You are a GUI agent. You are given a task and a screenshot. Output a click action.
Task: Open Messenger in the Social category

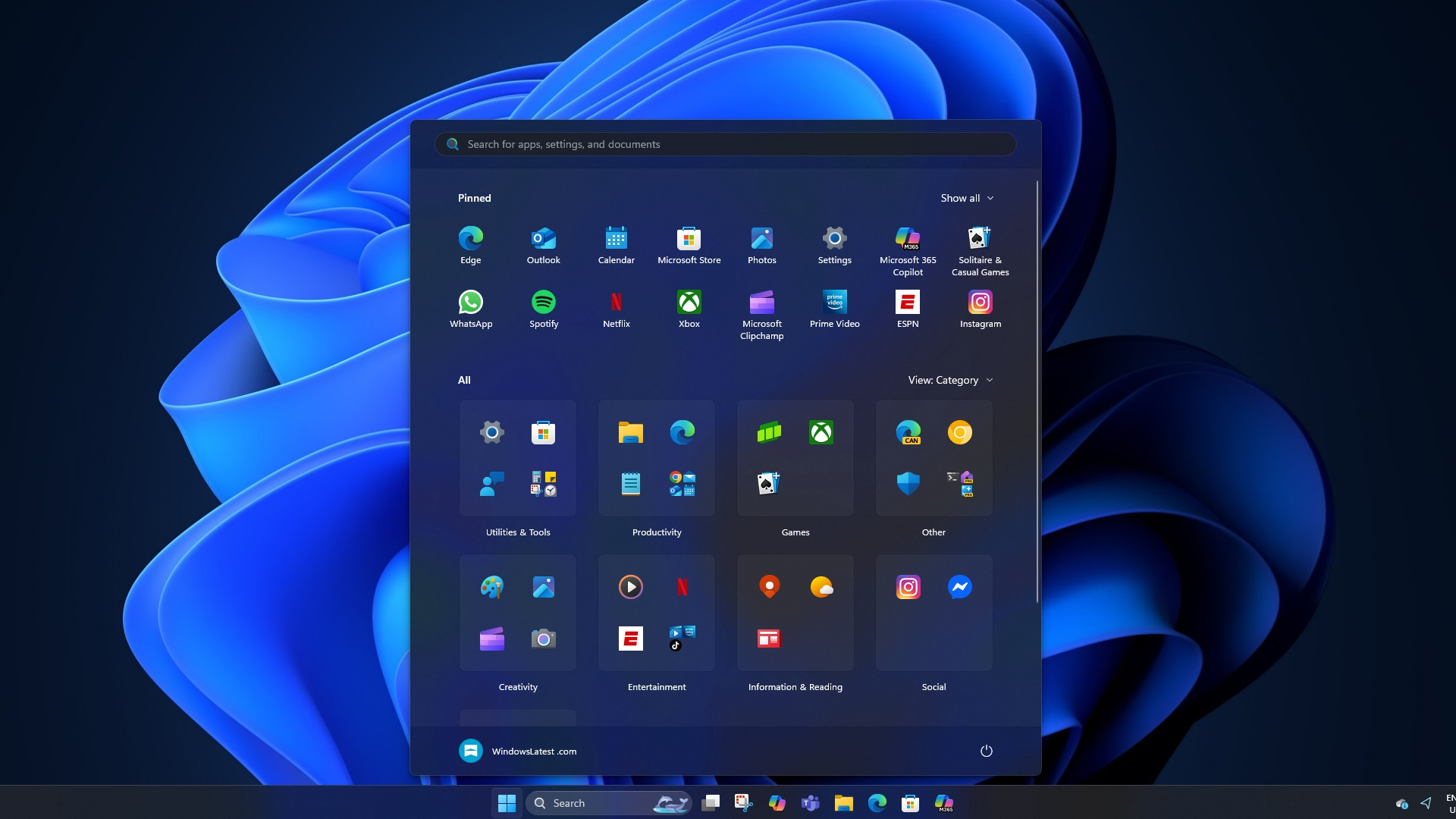[x=959, y=587]
